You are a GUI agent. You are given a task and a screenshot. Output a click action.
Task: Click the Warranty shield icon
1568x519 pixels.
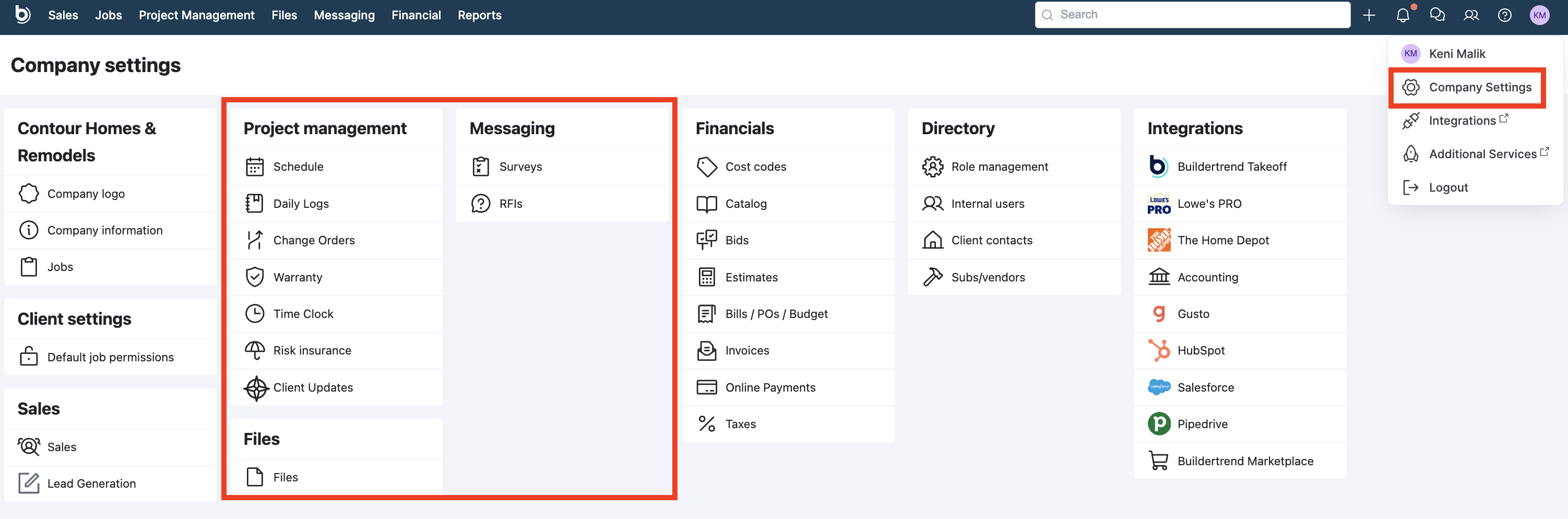coord(254,277)
